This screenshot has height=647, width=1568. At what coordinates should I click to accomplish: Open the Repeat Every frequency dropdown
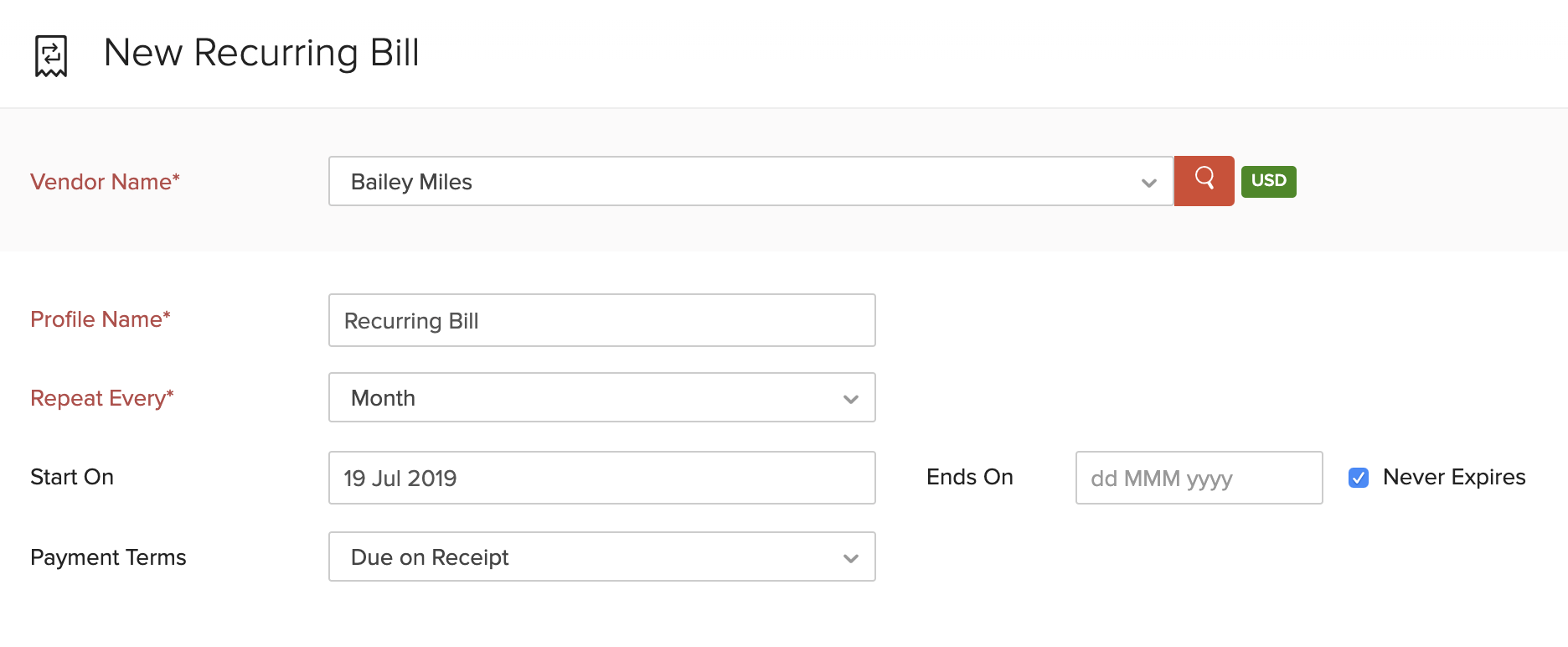(601, 398)
